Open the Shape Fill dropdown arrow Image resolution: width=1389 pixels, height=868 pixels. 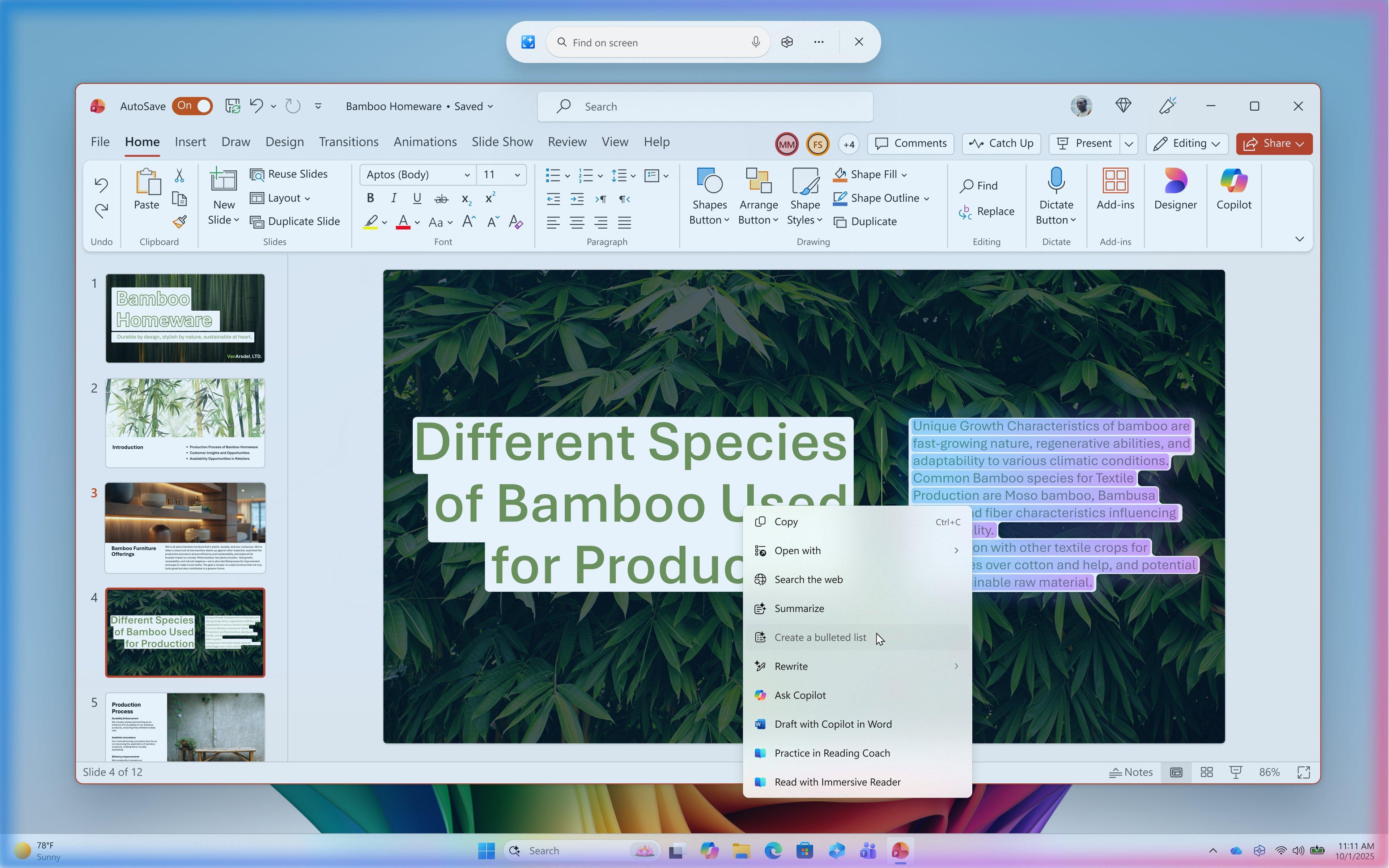point(904,175)
